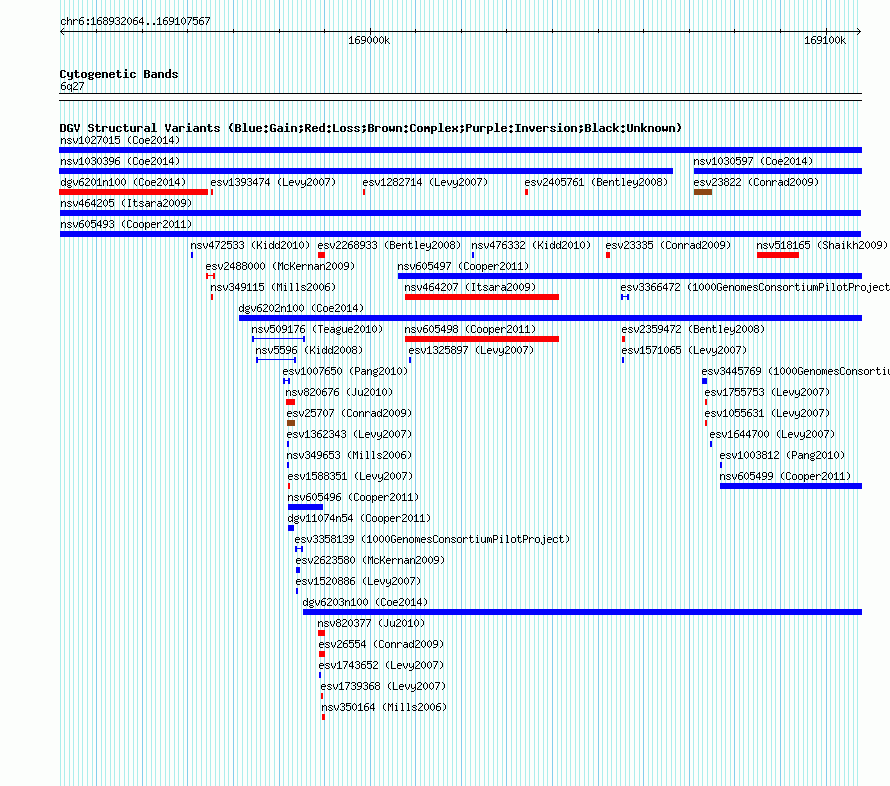Click the red nsv464207 (Itsara2009) bar

[482, 297]
